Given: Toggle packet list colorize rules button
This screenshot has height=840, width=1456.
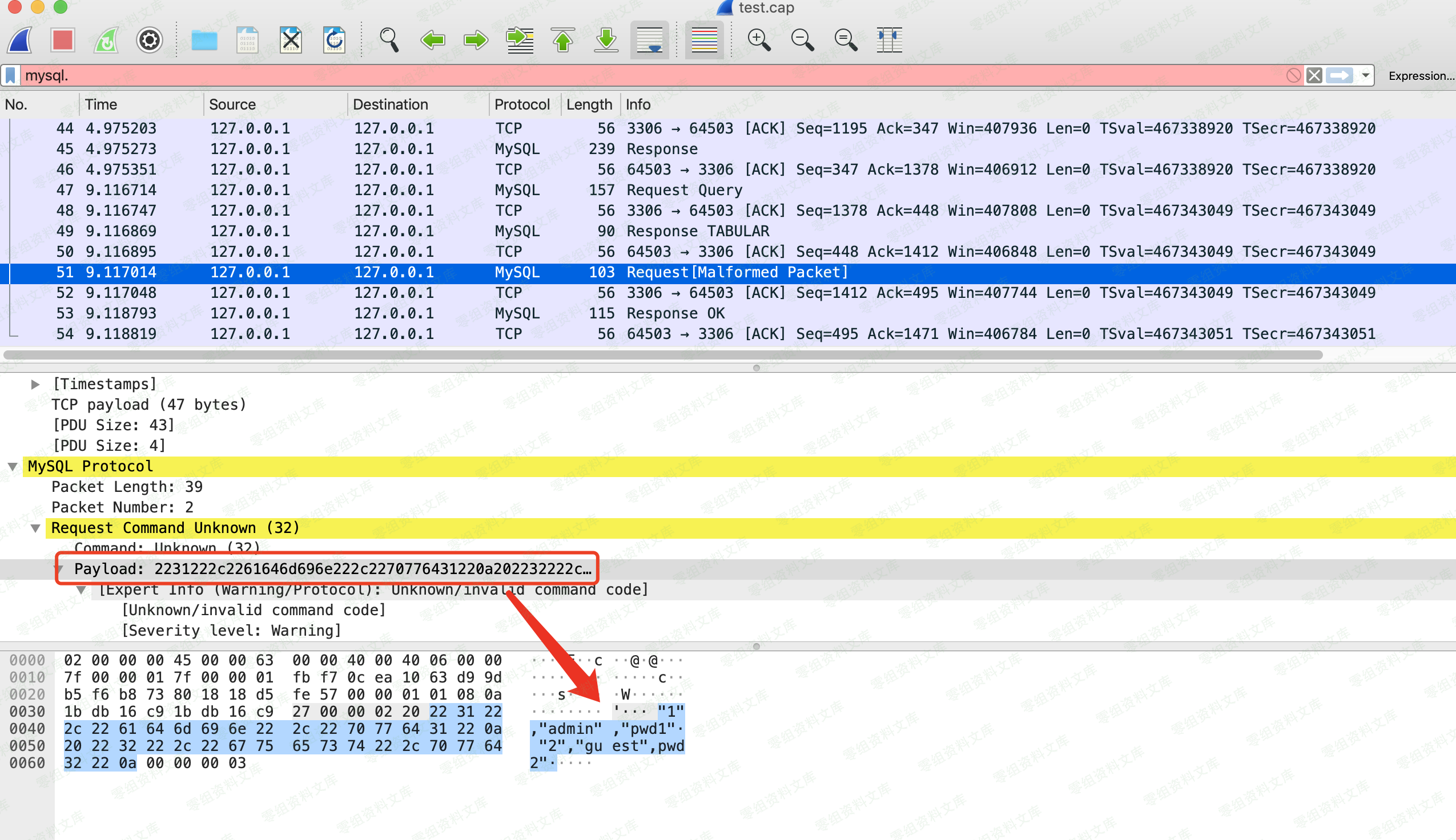Looking at the screenshot, I should click(704, 40).
